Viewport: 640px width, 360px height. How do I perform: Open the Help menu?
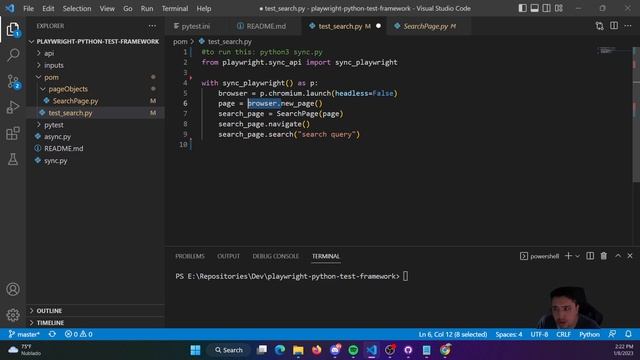pos(204,8)
